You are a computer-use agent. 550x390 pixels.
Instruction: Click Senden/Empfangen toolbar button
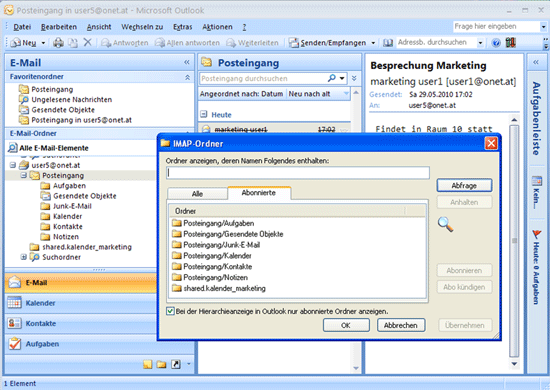pos(328,43)
